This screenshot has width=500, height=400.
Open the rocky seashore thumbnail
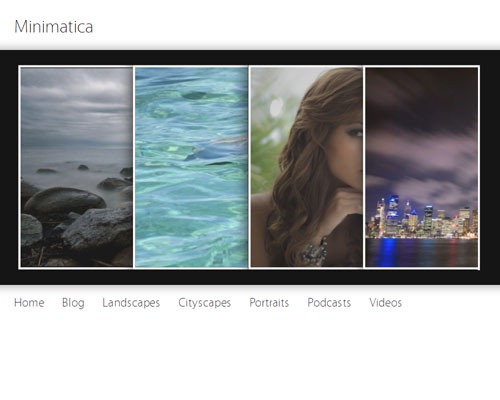tap(76, 167)
